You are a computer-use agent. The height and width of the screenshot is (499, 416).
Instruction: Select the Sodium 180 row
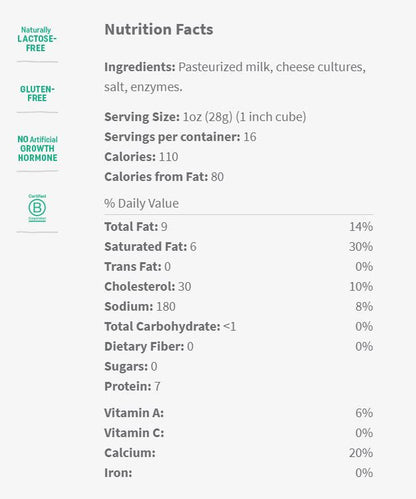click(239, 307)
